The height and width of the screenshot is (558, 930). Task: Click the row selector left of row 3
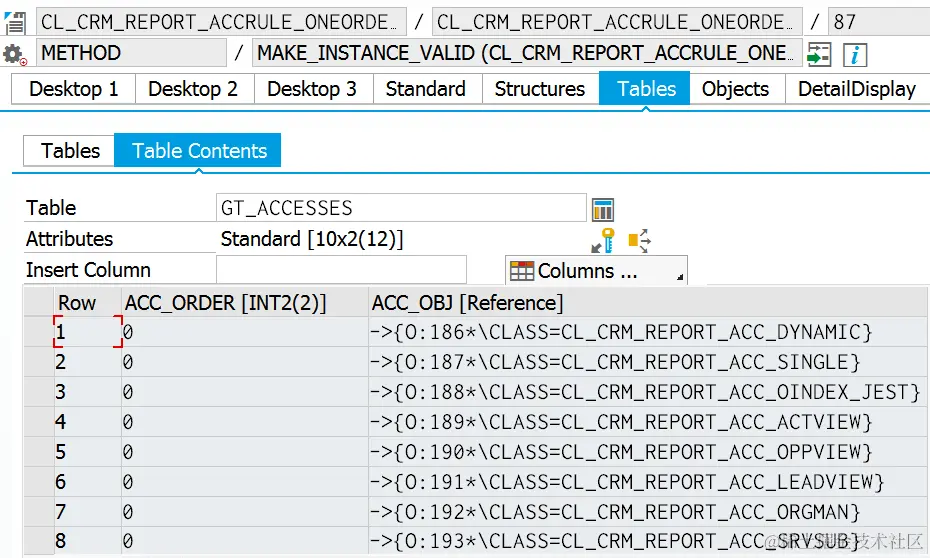39,392
